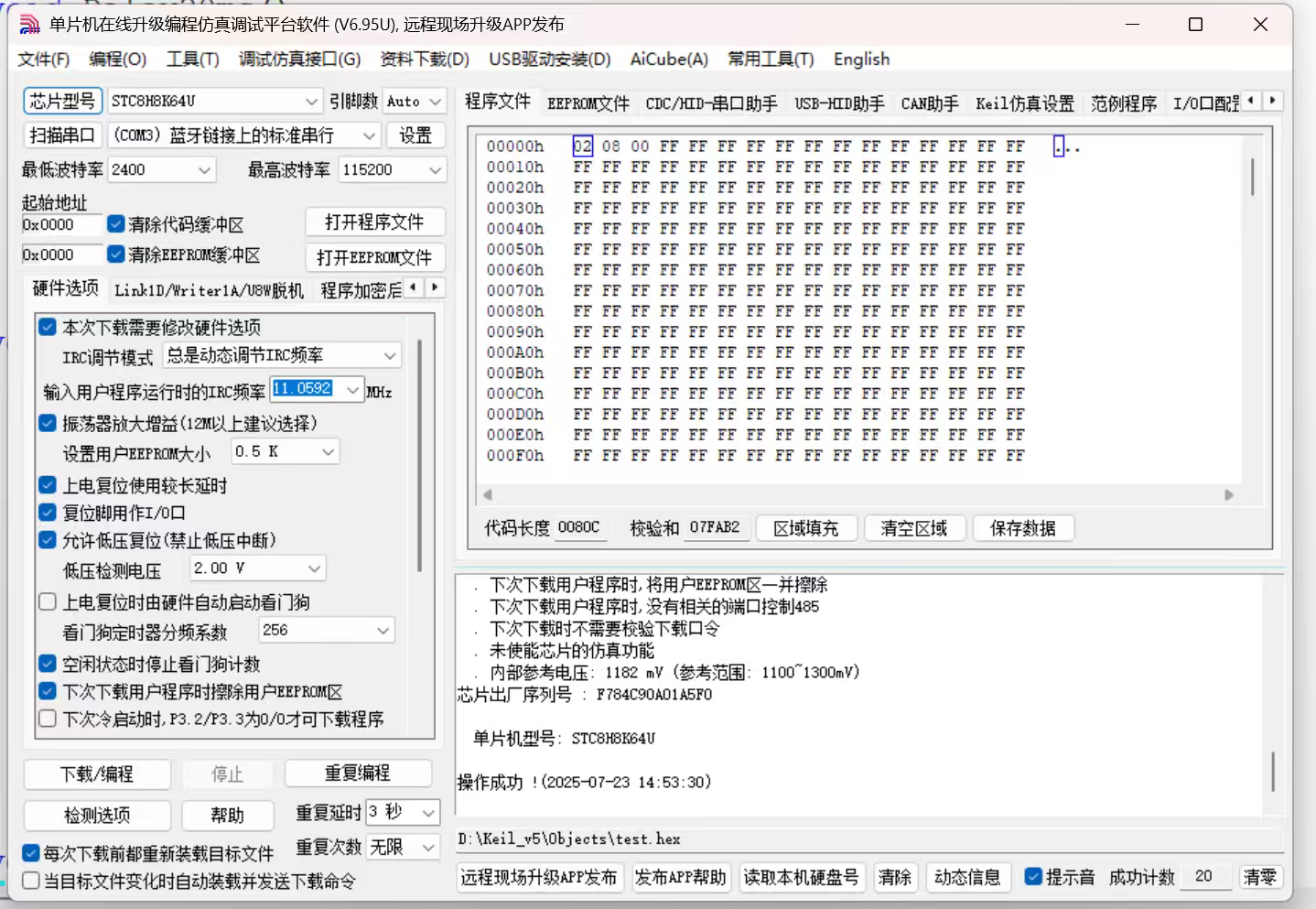The width and height of the screenshot is (1316, 909).
Task: Click the STC-ISP application icon in title bar
Action: [x=30, y=25]
